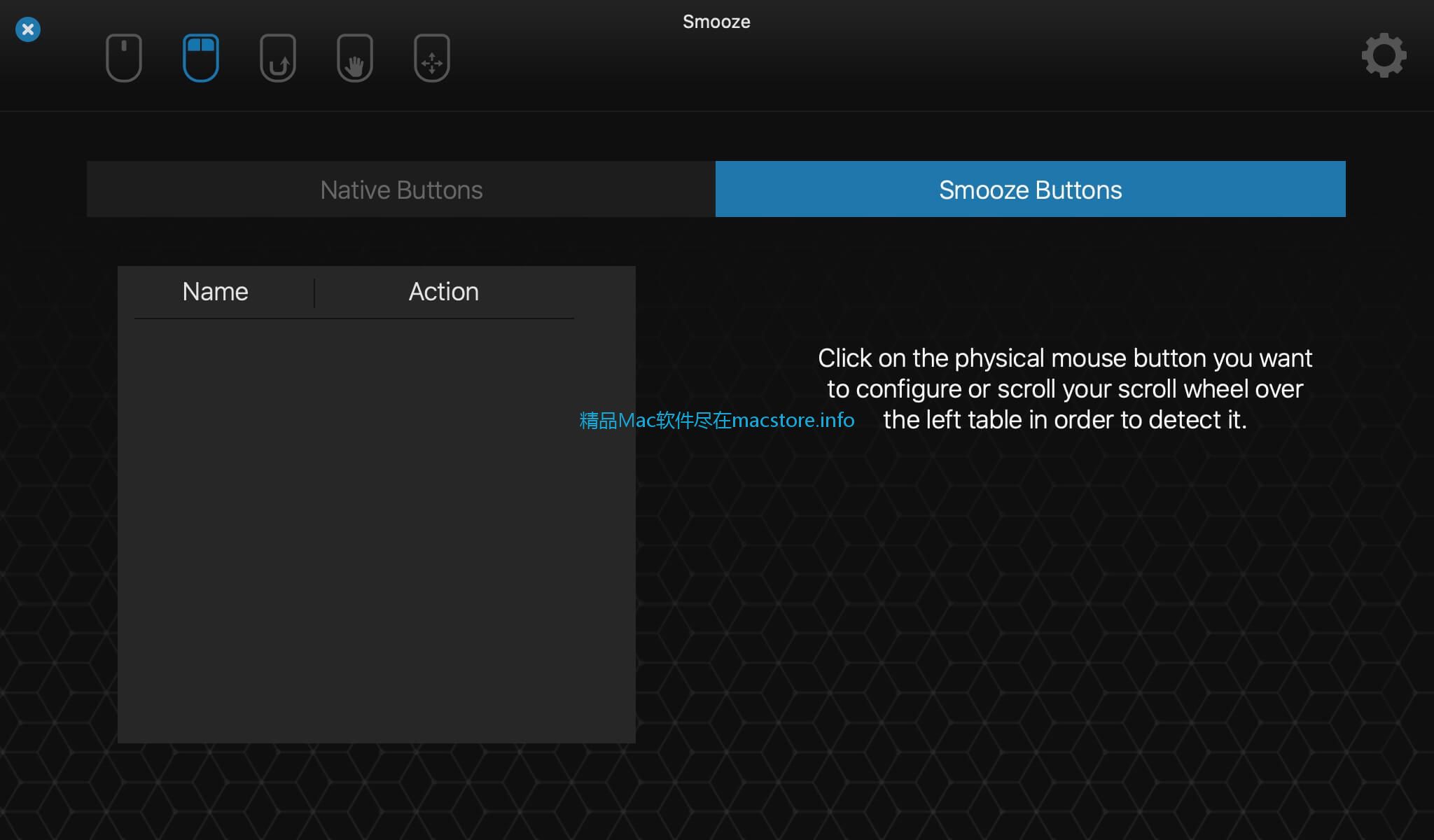Click the Name column header
Viewport: 1434px width, 840px height.
coord(214,290)
